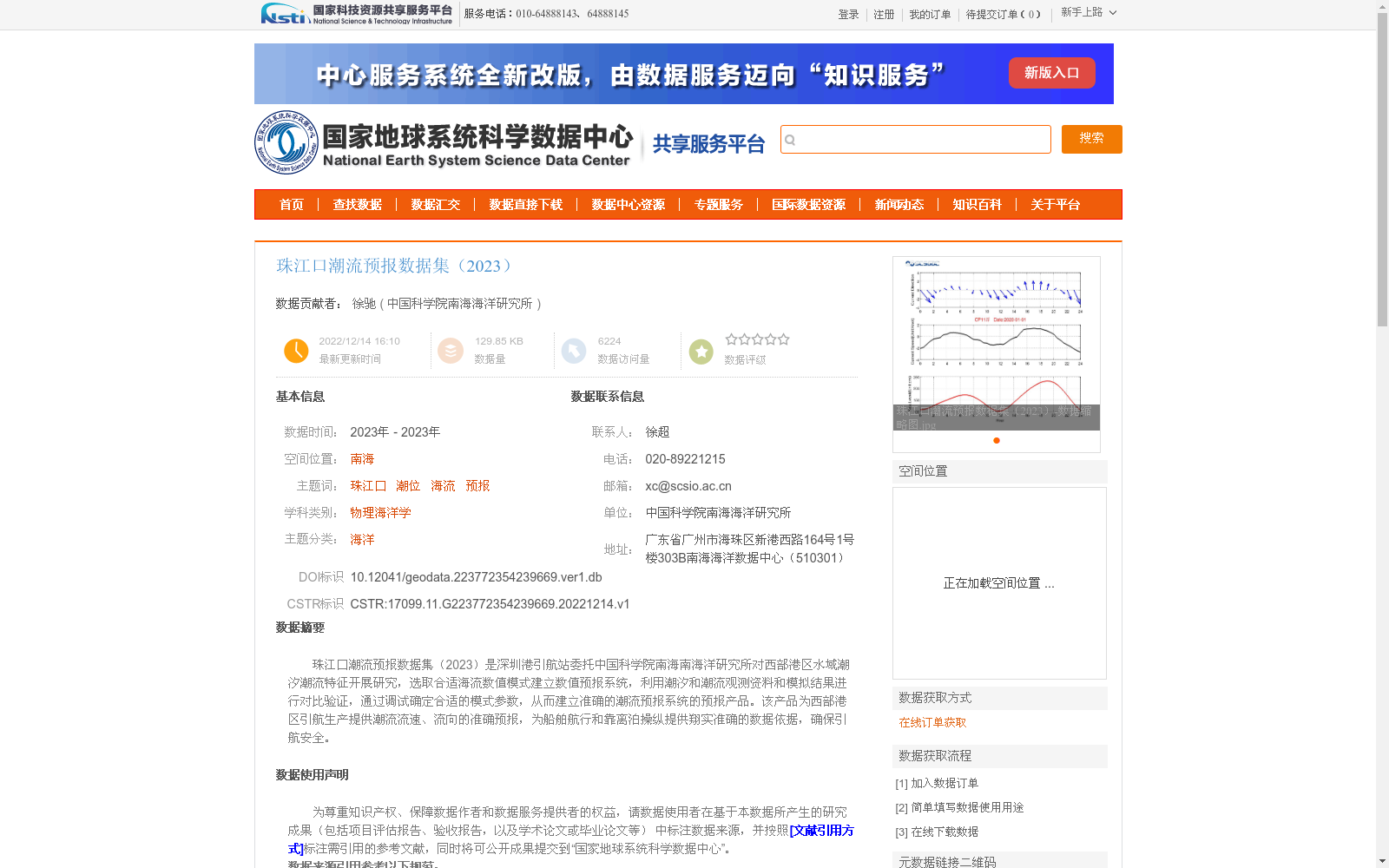Open 待提交订单 link
The height and width of the screenshot is (868, 1389).
[x=1003, y=15]
